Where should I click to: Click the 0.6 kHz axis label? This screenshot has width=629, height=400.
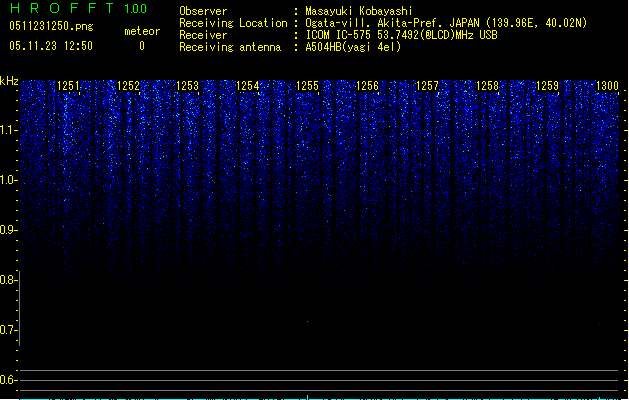9,380
